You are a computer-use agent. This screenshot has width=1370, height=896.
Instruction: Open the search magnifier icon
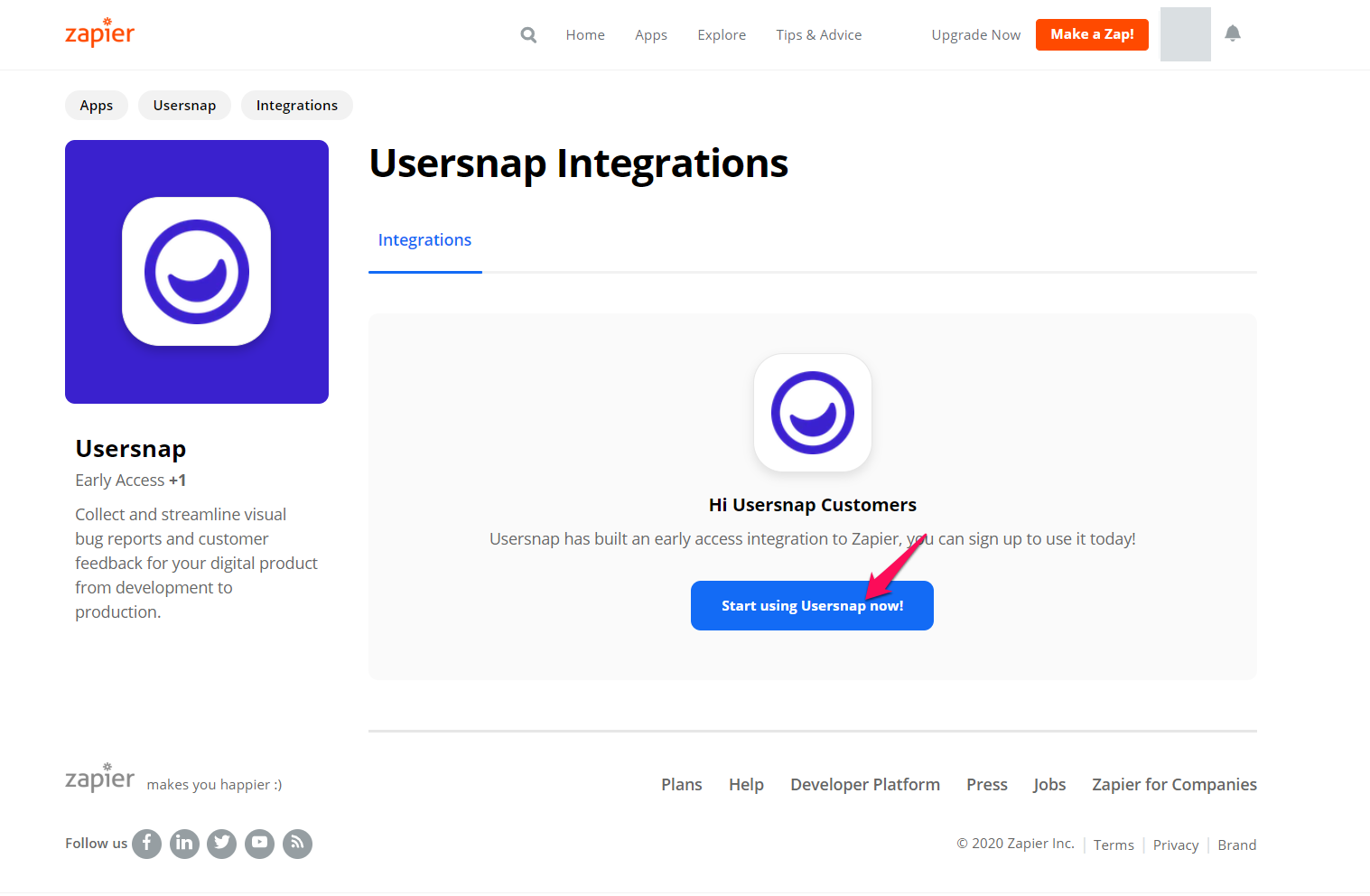528,35
